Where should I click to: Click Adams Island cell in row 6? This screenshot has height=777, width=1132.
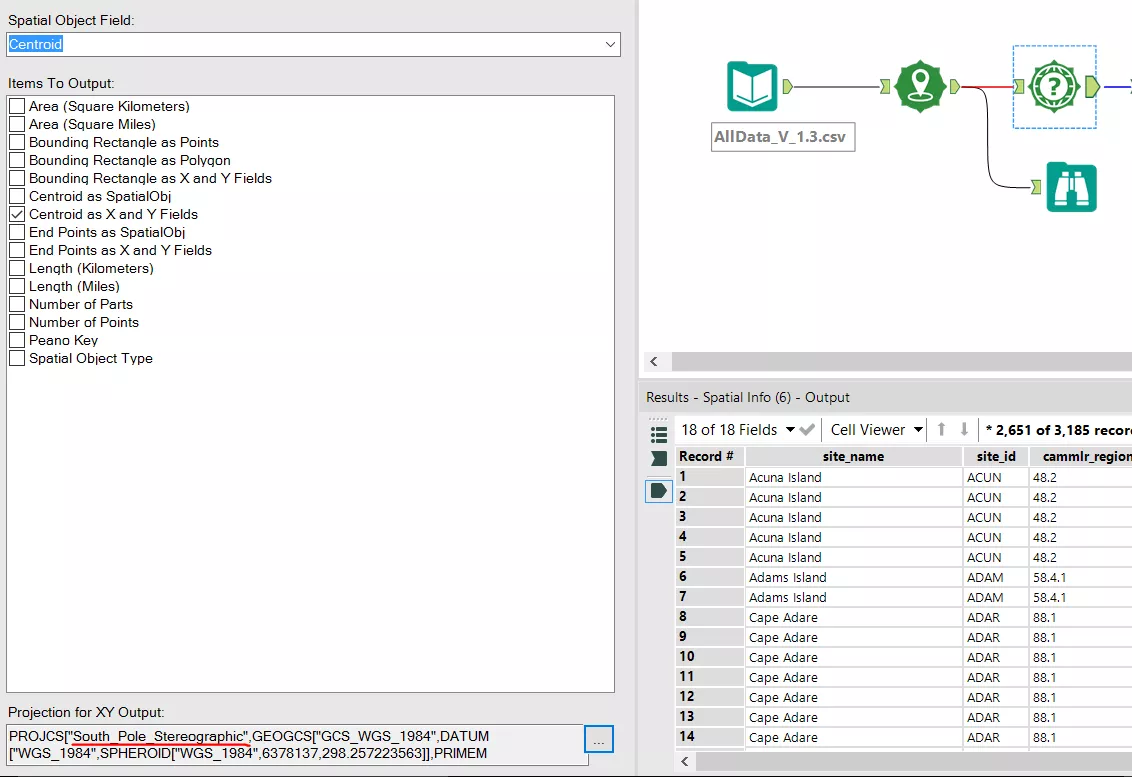[853, 577]
